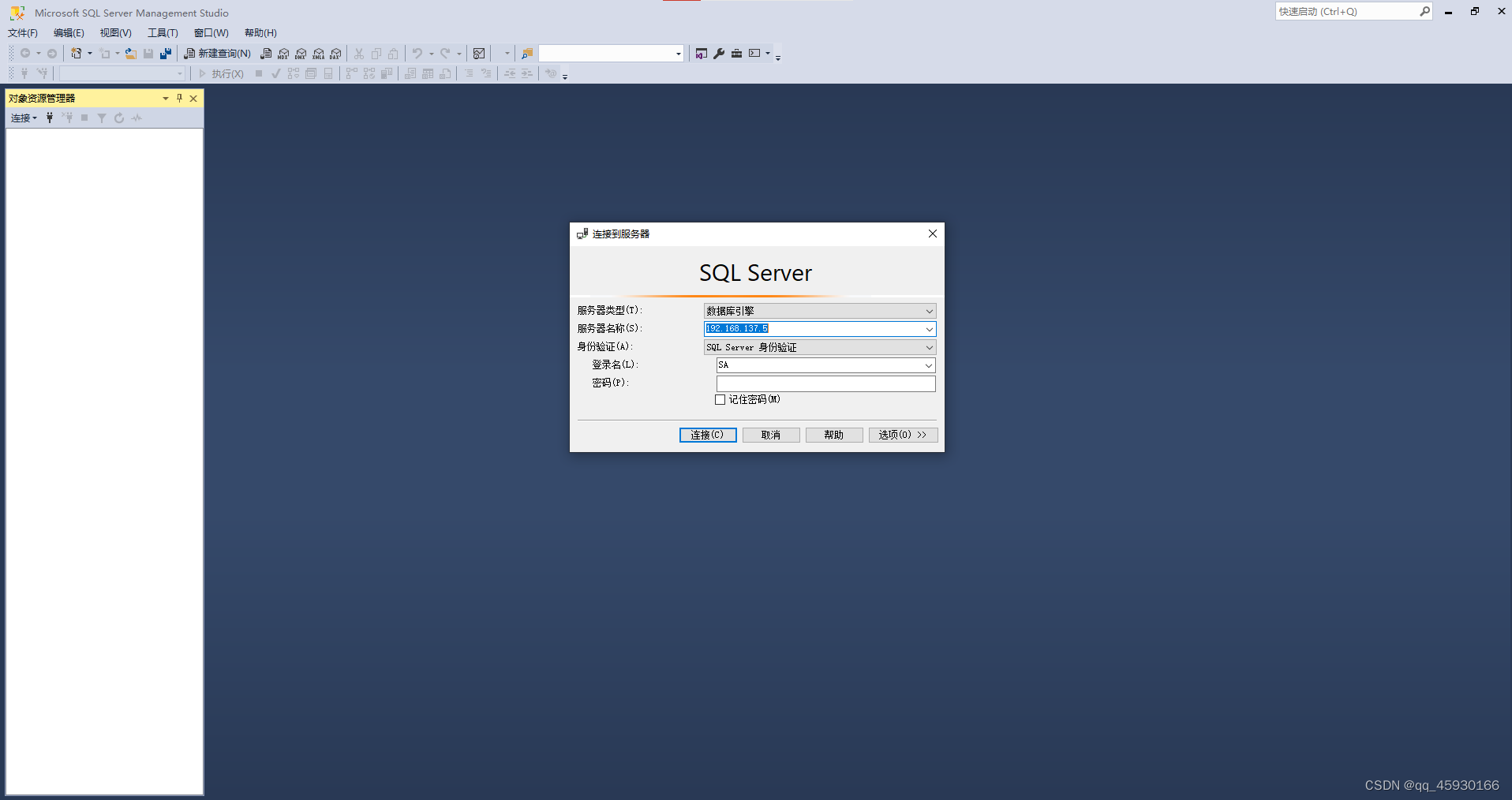Viewport: 1512px width, 800px height.
Task: Expand the Login name (登录名) dropdown arrow
Action: [929, 365]
